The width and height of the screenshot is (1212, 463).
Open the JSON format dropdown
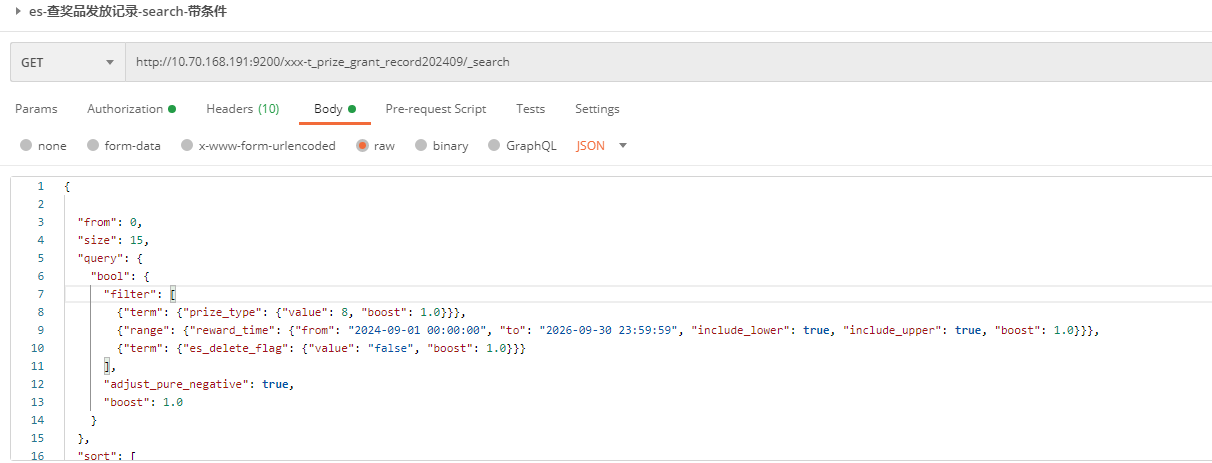[601, 146]
